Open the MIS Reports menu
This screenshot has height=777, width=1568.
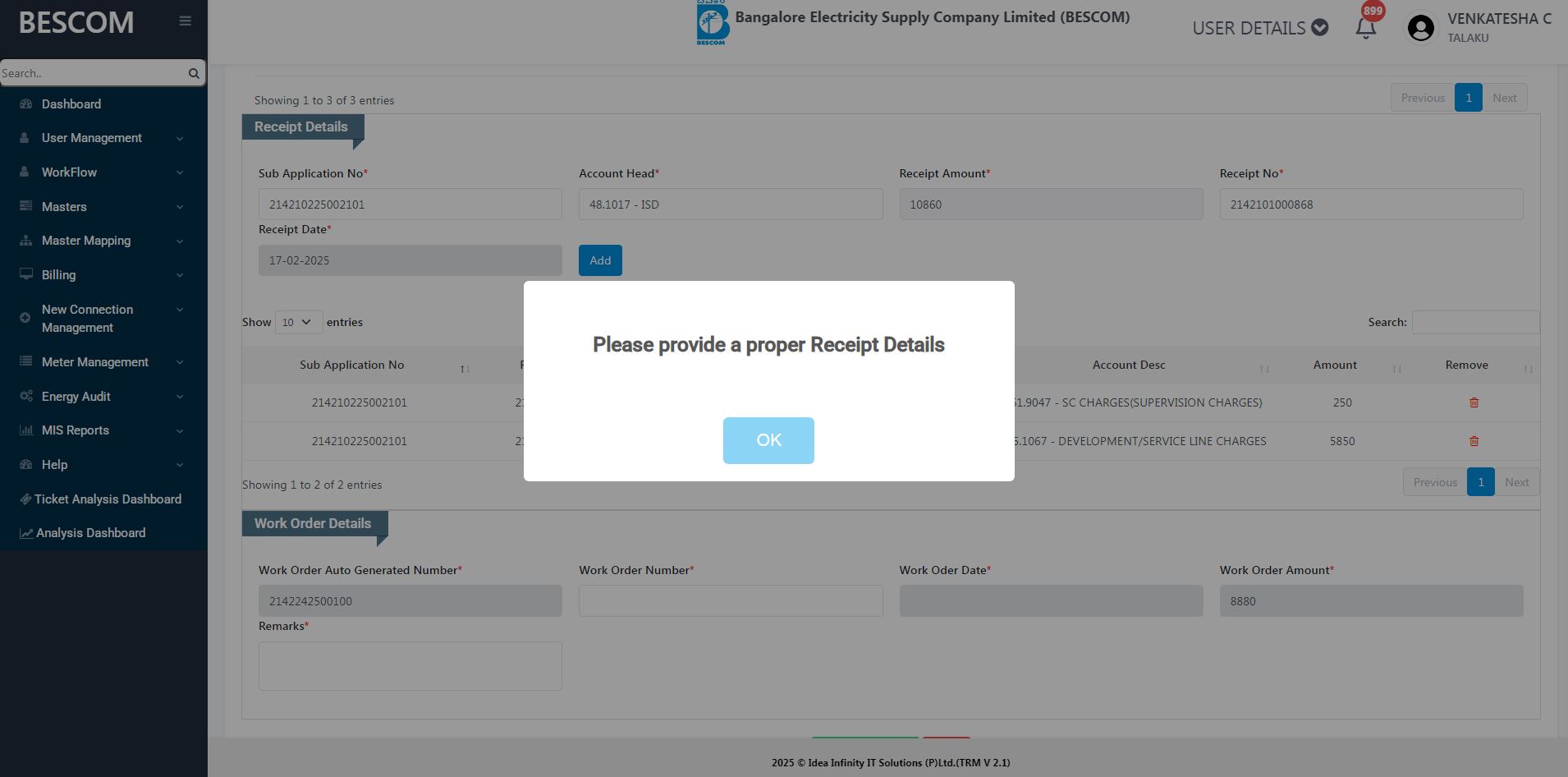tap(76, 430)
